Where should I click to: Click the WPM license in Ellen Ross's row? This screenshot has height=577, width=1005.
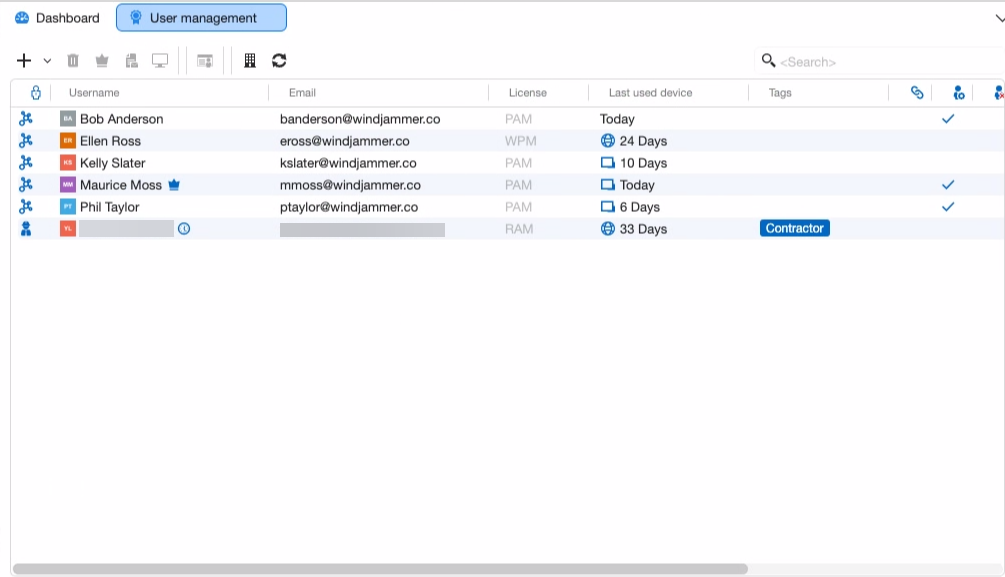520,140
